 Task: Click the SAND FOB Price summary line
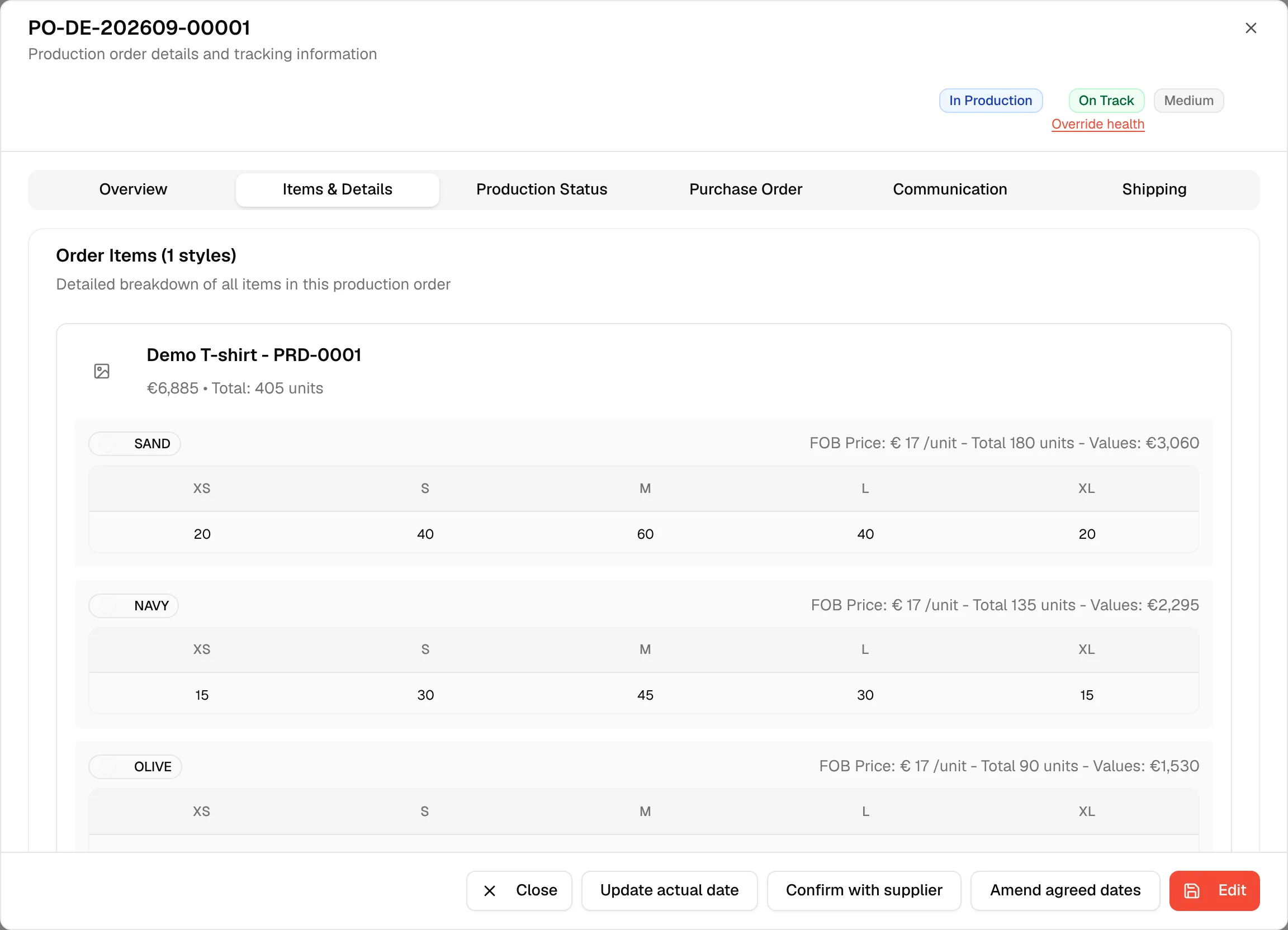1004,443
